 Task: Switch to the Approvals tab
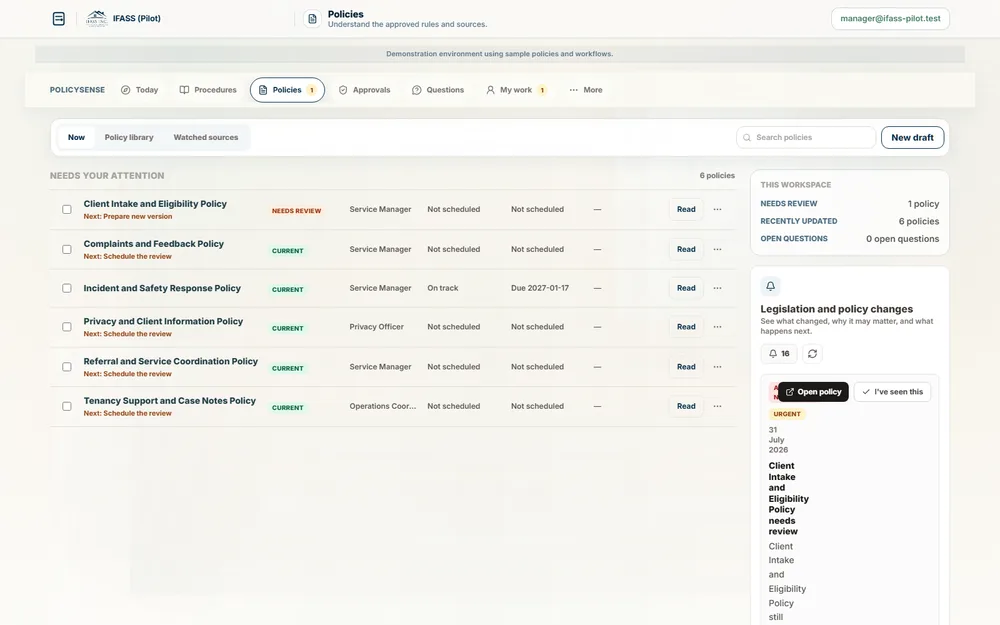364,90
